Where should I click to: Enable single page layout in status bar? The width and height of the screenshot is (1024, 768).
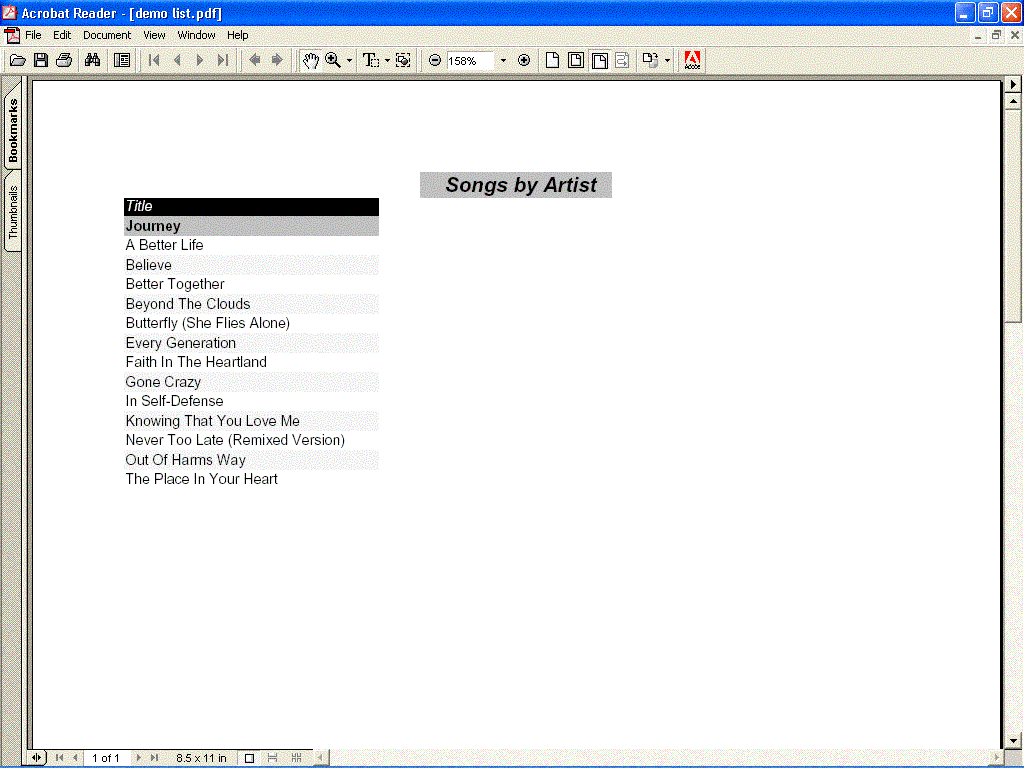point(250,758)
